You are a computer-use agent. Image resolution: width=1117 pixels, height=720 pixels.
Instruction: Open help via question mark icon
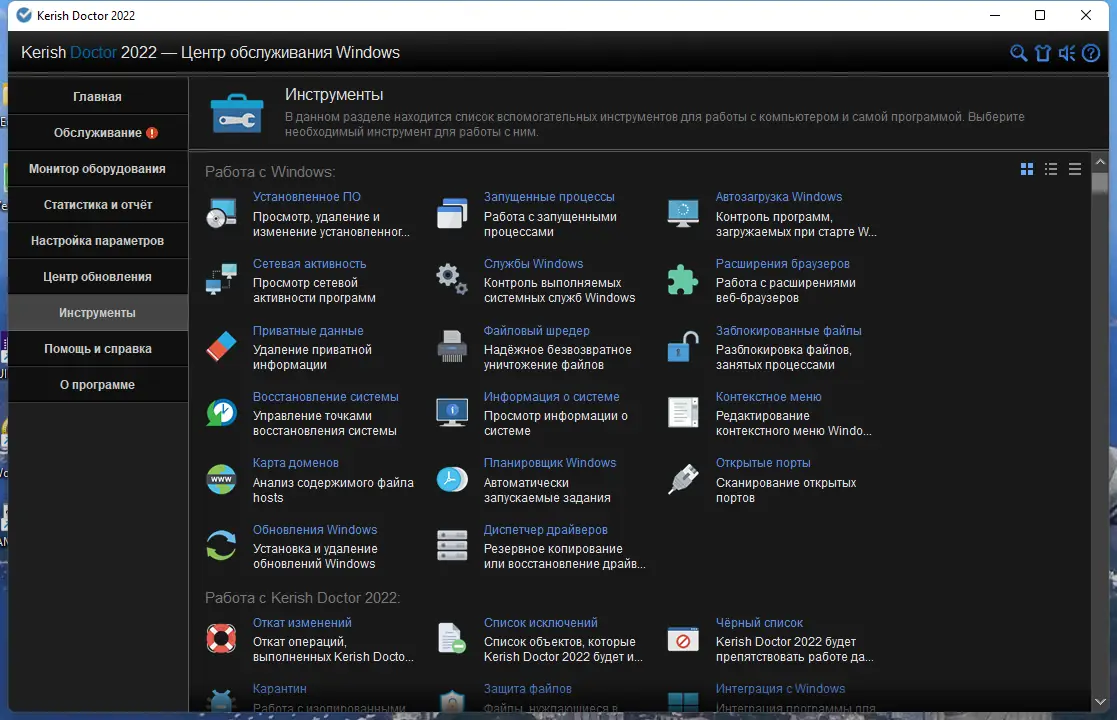point(1091,53)
